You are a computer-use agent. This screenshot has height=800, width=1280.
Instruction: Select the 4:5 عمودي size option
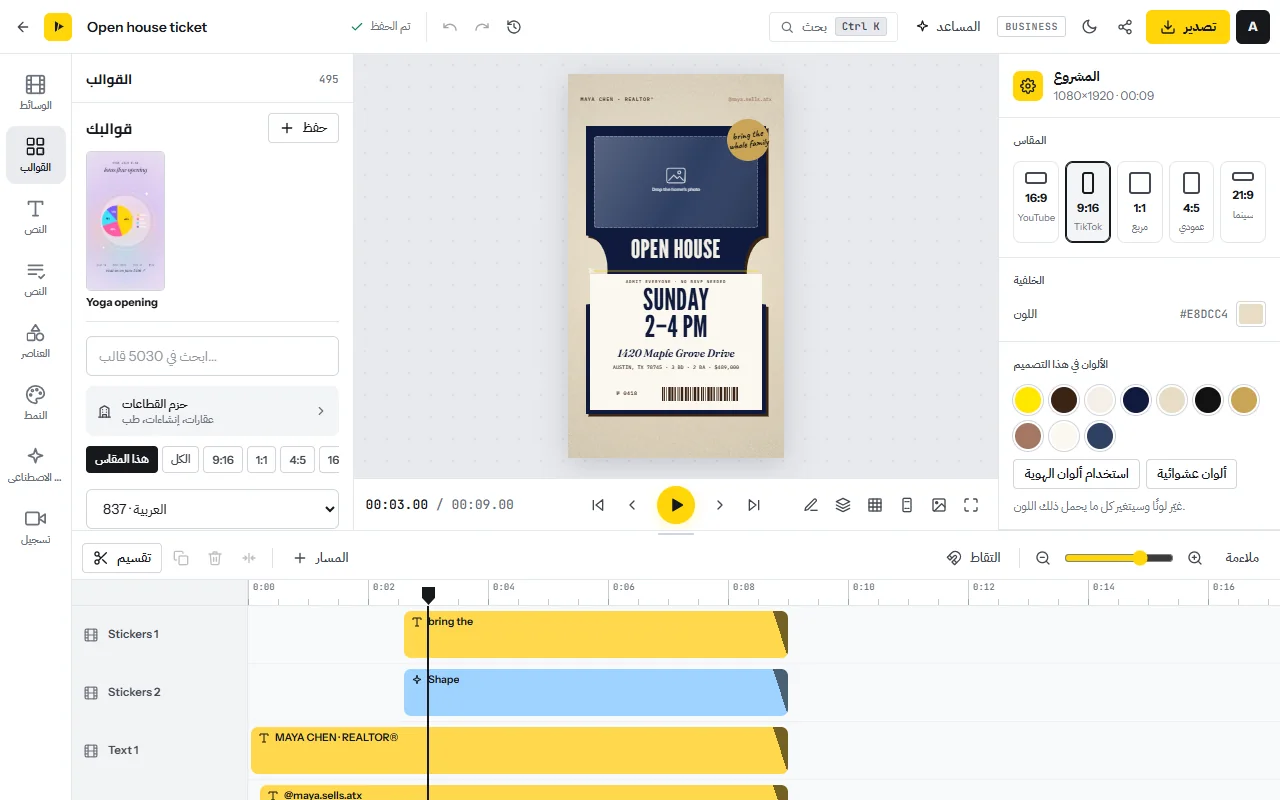click(x=1191, y=202)
